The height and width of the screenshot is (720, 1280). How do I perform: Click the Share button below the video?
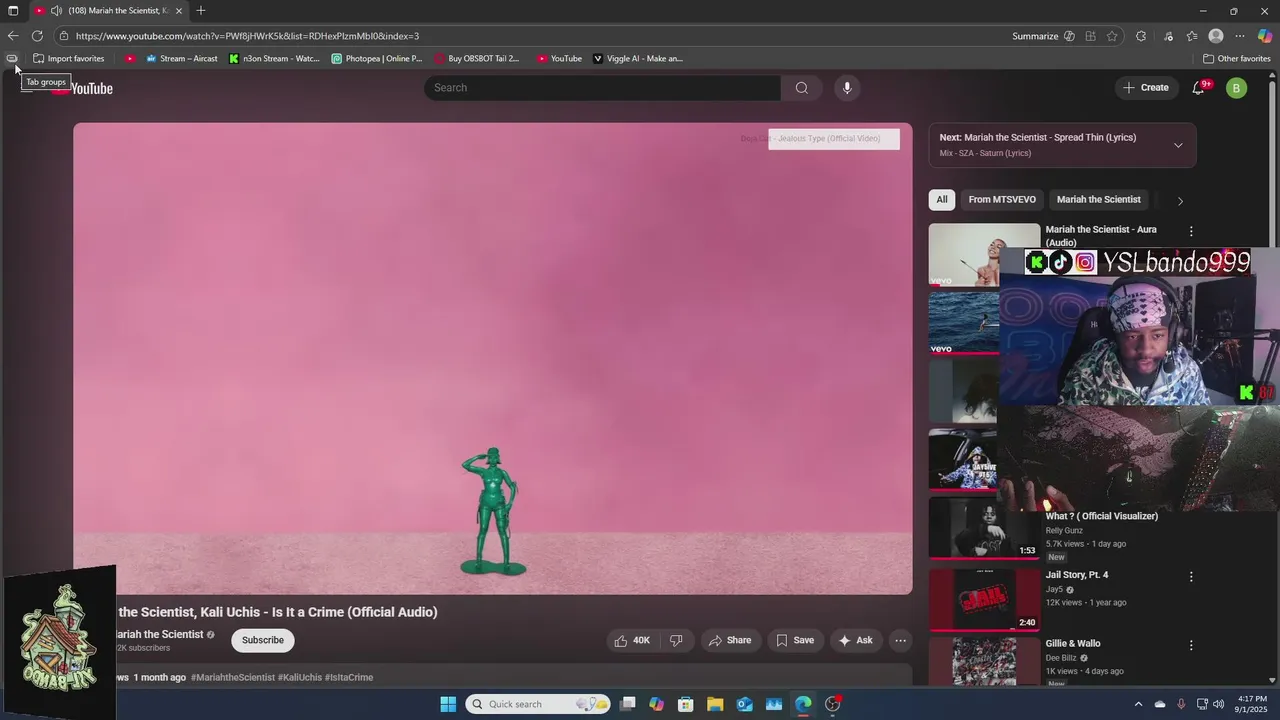click(729, 640)
